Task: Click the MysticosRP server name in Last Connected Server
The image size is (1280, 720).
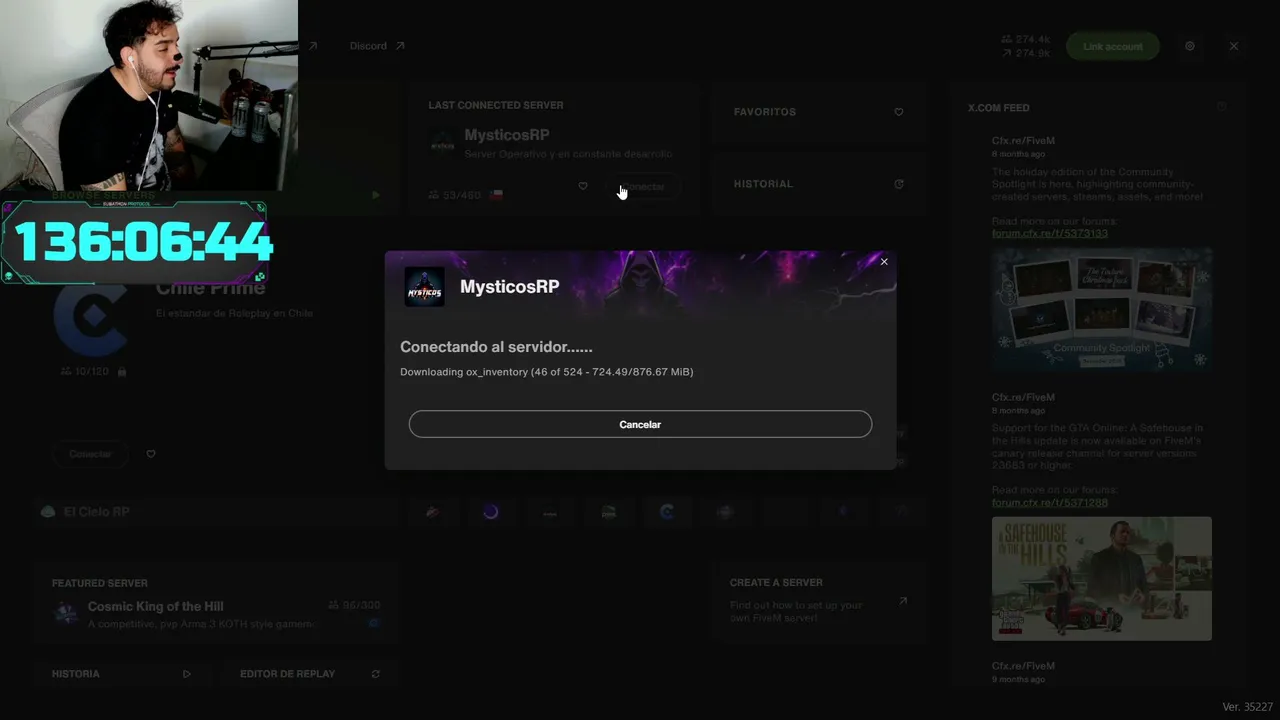Action: (507, 135)
